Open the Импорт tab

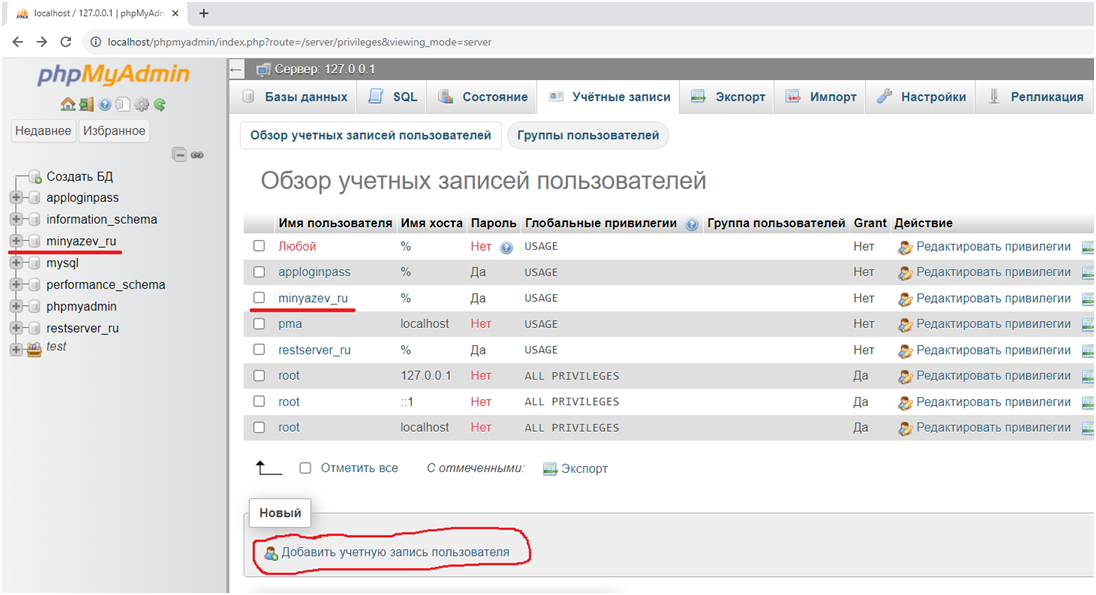click(821, 97)
